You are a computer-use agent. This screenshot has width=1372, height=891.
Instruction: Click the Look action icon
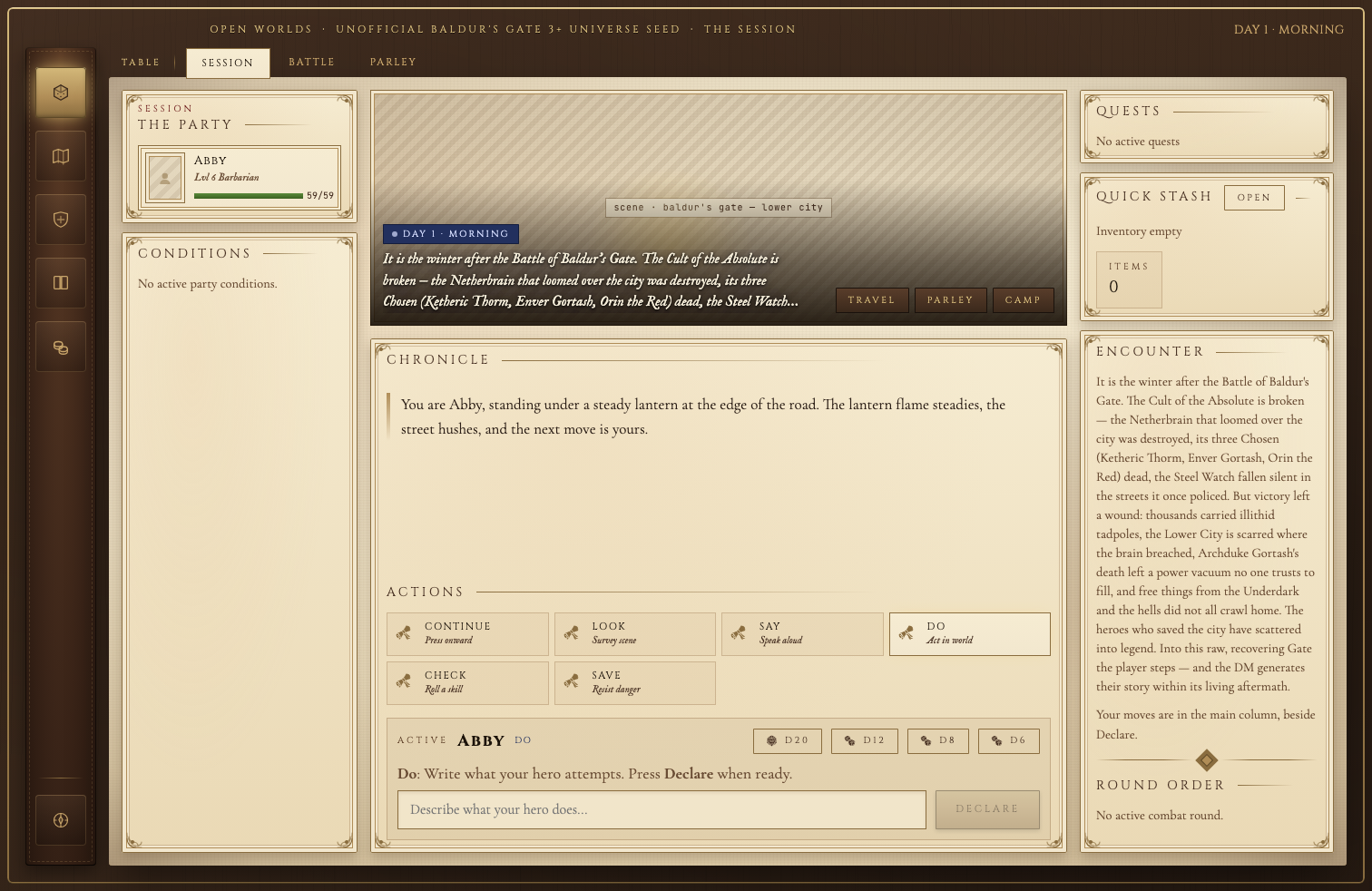point(572,633)
